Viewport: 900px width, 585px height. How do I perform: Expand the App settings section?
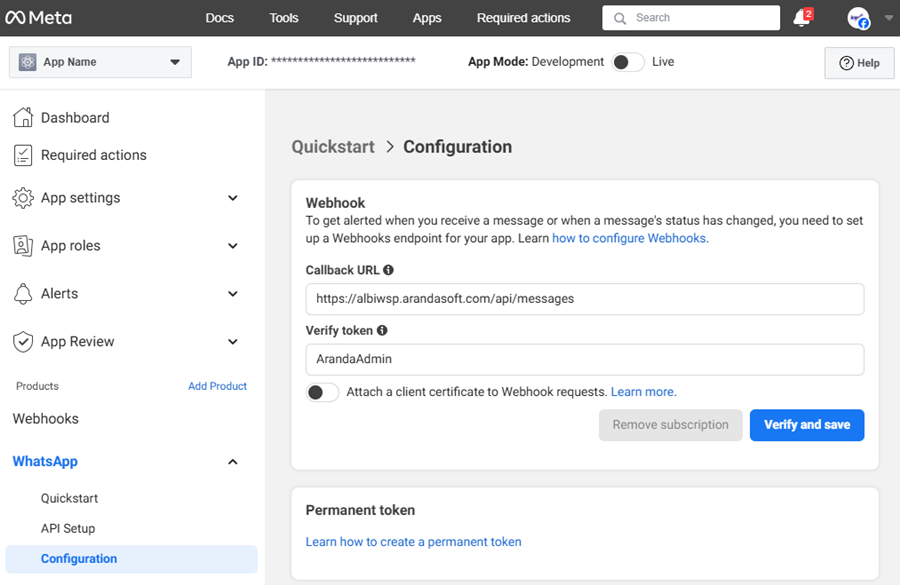(x=232, y=198)
